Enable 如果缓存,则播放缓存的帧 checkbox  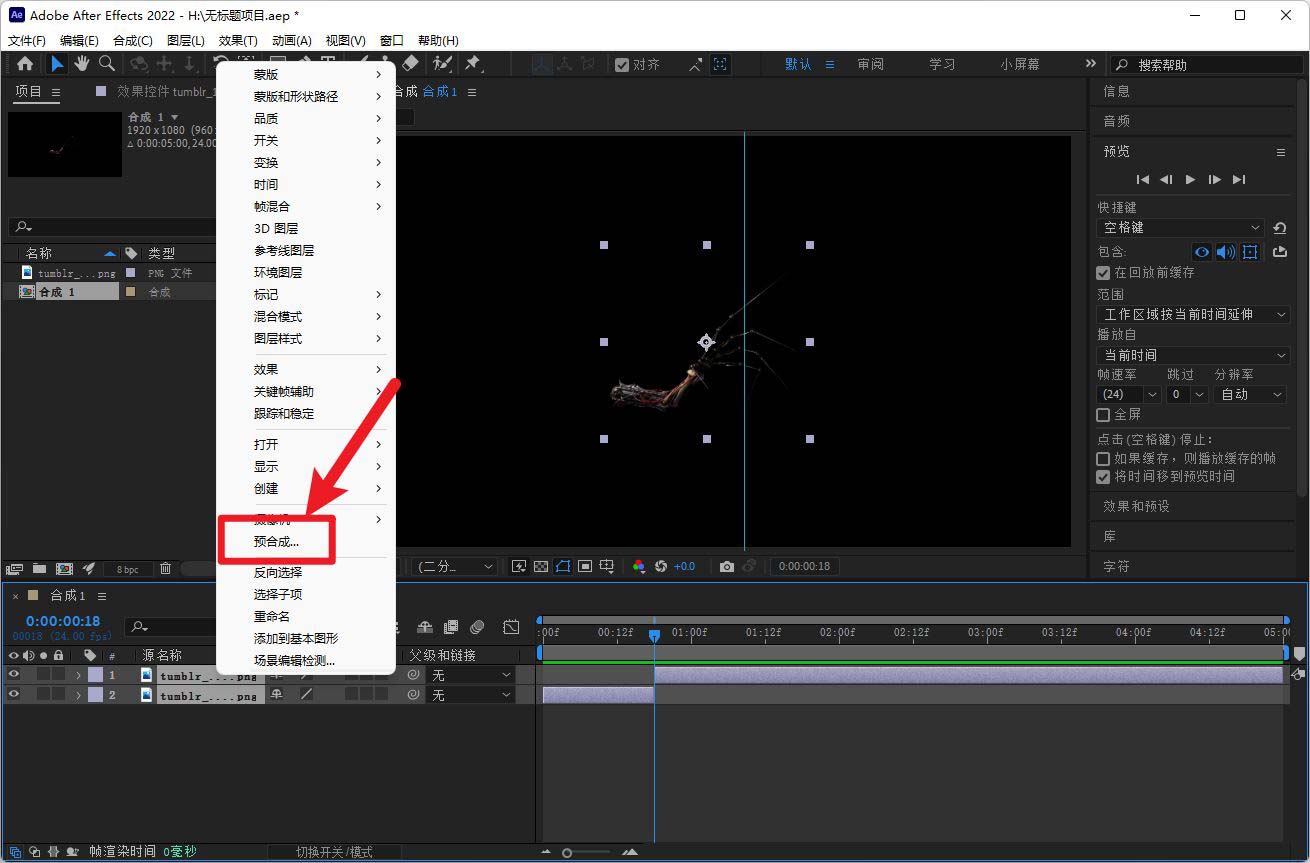[1104, 458]
